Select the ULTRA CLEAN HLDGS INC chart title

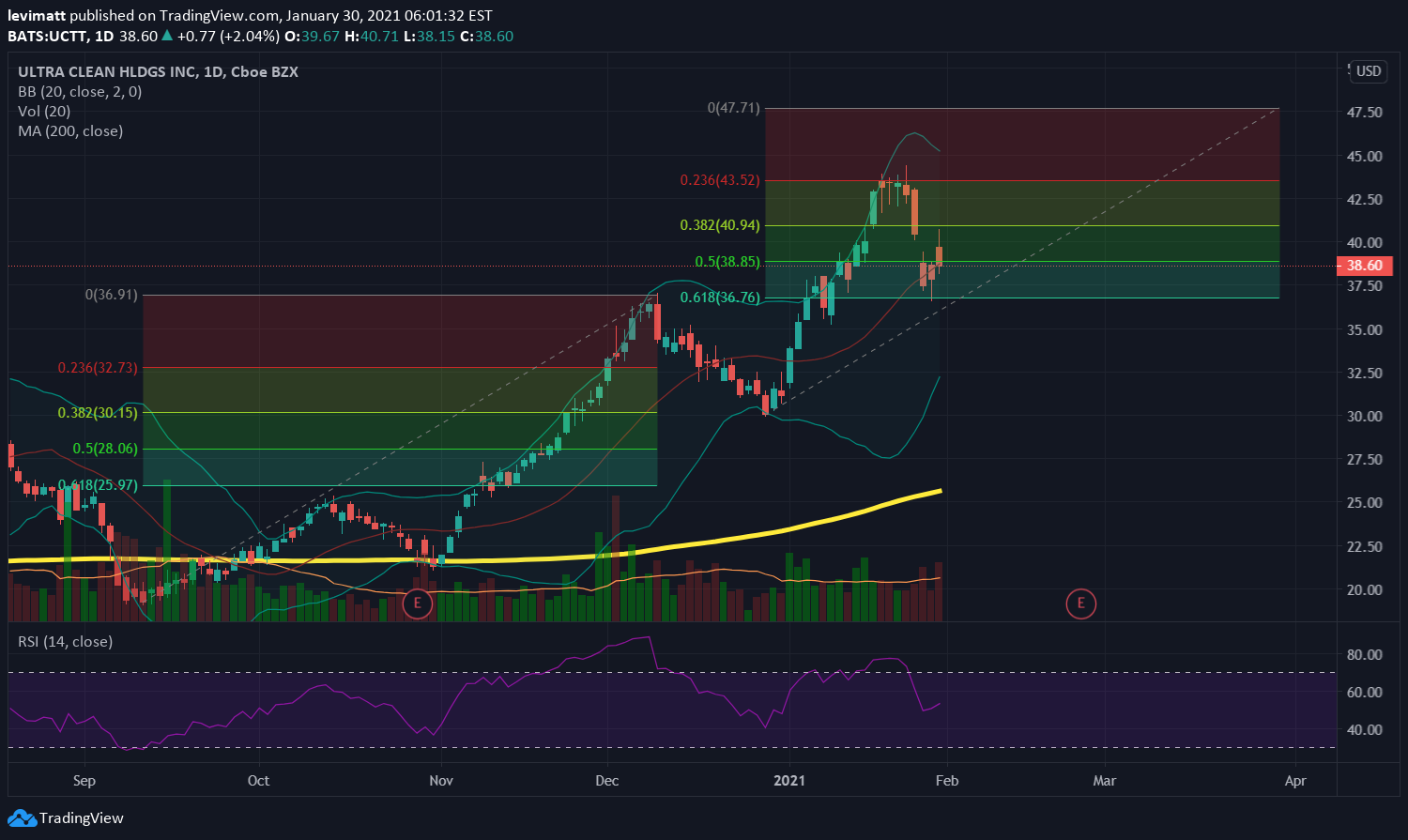[158, 72]
